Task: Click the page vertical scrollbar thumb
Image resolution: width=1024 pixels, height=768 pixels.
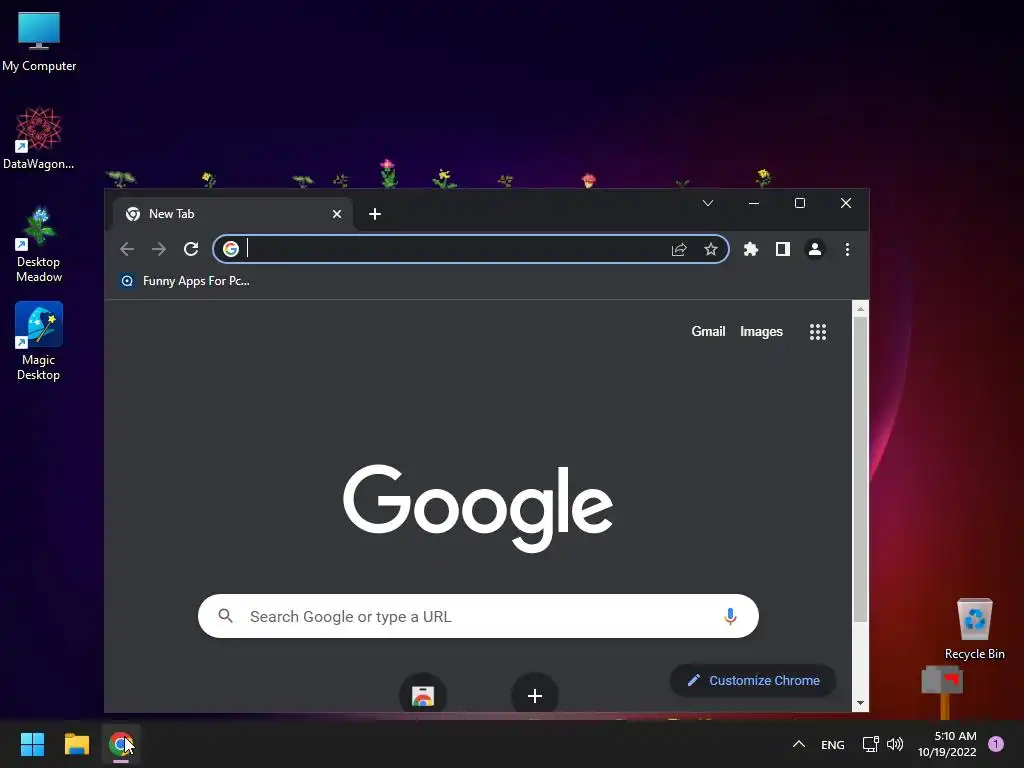Action: [x=860, y=469]
